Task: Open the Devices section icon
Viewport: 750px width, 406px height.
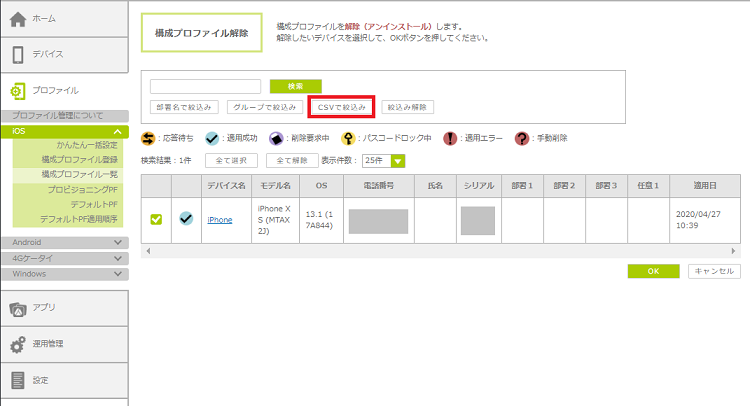Action: tap(18, 54)
